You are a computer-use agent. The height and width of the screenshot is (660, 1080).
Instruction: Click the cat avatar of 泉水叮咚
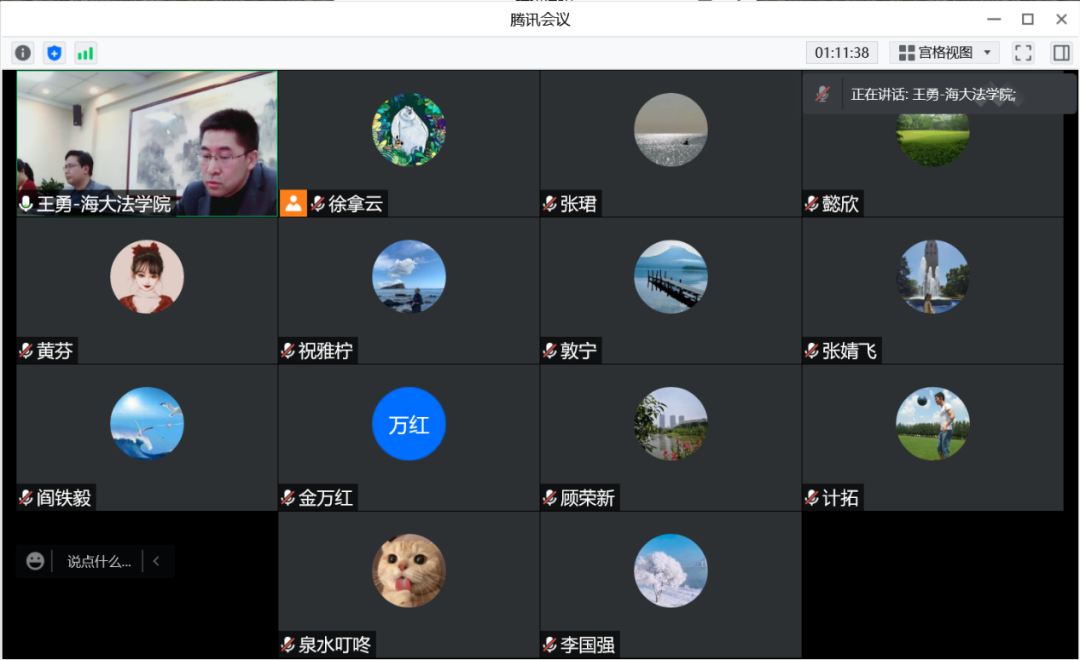click(x=408, y=571)
